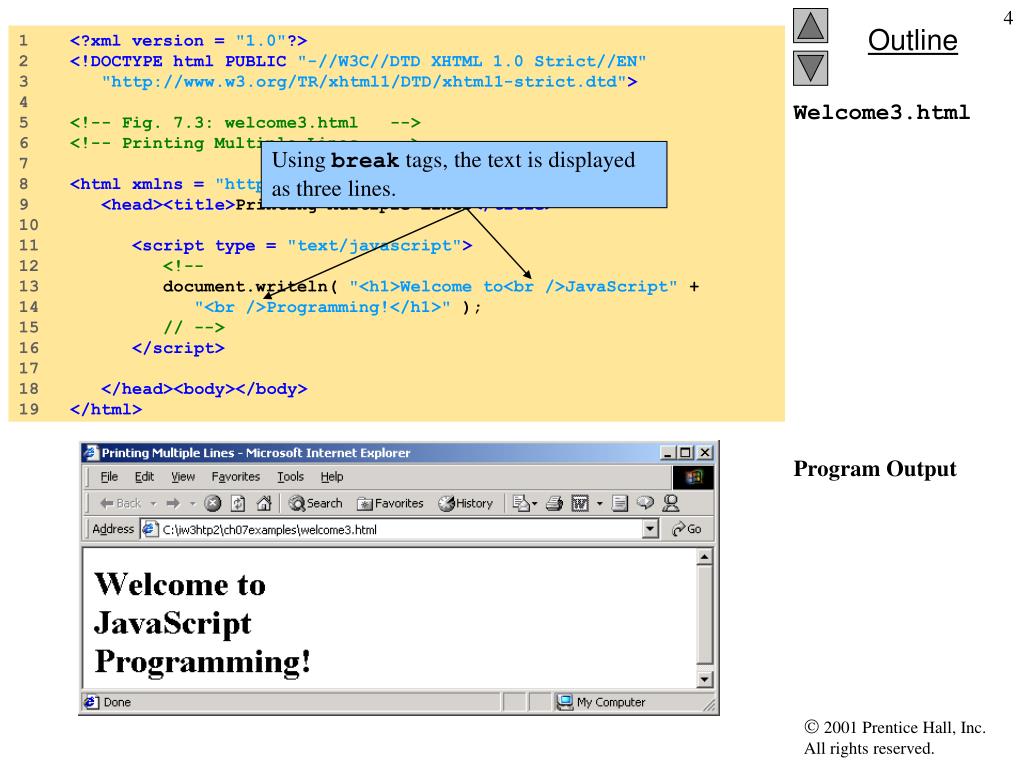
Task: Click the 'Programming!' heading line
Action: tap(202, 662)
